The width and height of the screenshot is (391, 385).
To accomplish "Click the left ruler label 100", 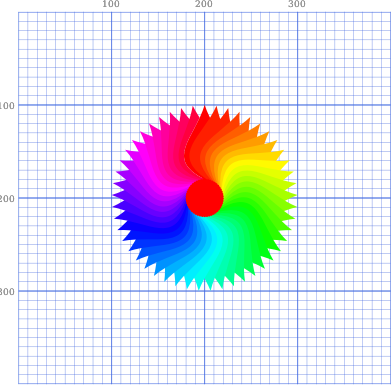I will (x=7, y=105).
